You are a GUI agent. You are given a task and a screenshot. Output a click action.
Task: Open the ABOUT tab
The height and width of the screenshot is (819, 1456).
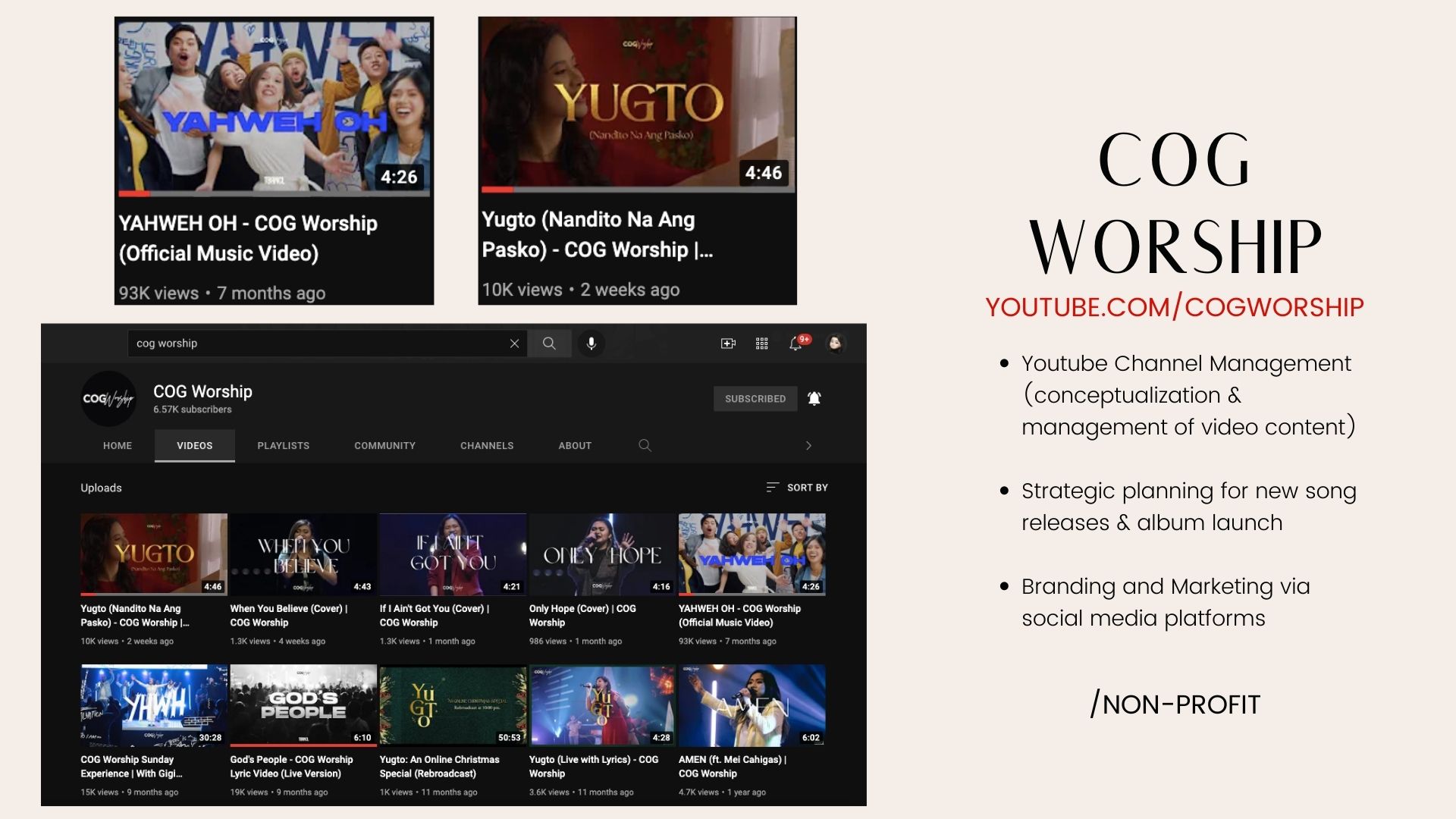click(x=575, y=446)
